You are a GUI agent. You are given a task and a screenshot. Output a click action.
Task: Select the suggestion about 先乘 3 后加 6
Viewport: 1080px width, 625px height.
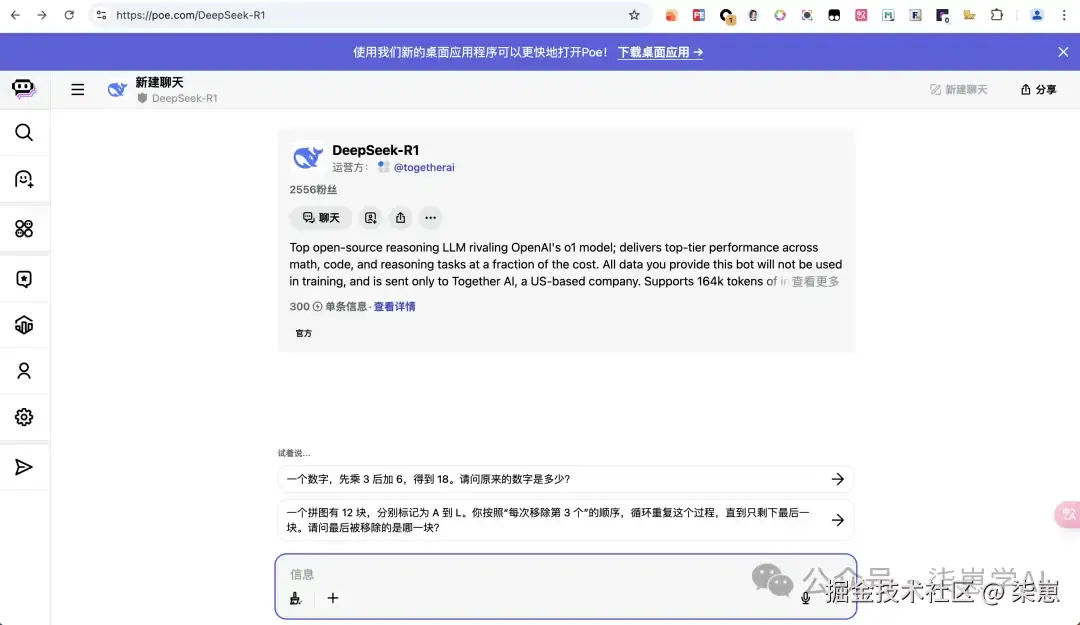pyautogui.click(x=565, y=479)
